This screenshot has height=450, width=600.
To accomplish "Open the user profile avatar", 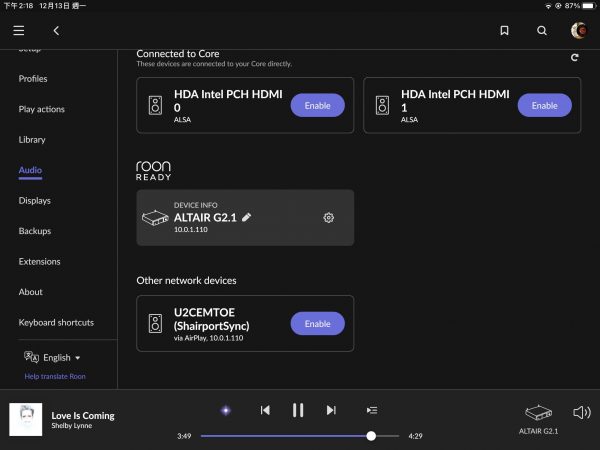I will [579, 31].
